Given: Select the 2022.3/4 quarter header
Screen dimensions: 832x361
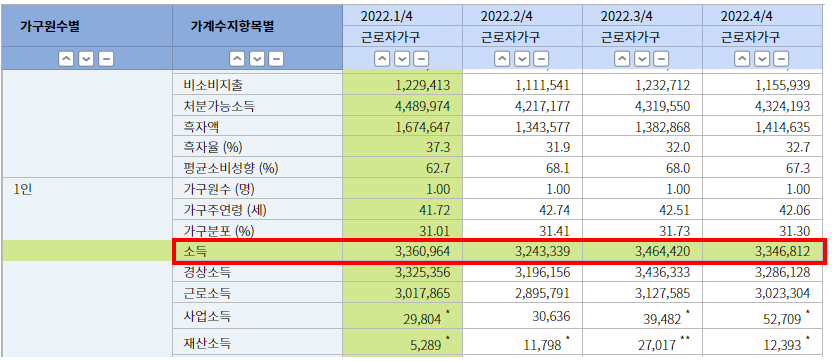Looking at the screenshot, I should point(626,16).
